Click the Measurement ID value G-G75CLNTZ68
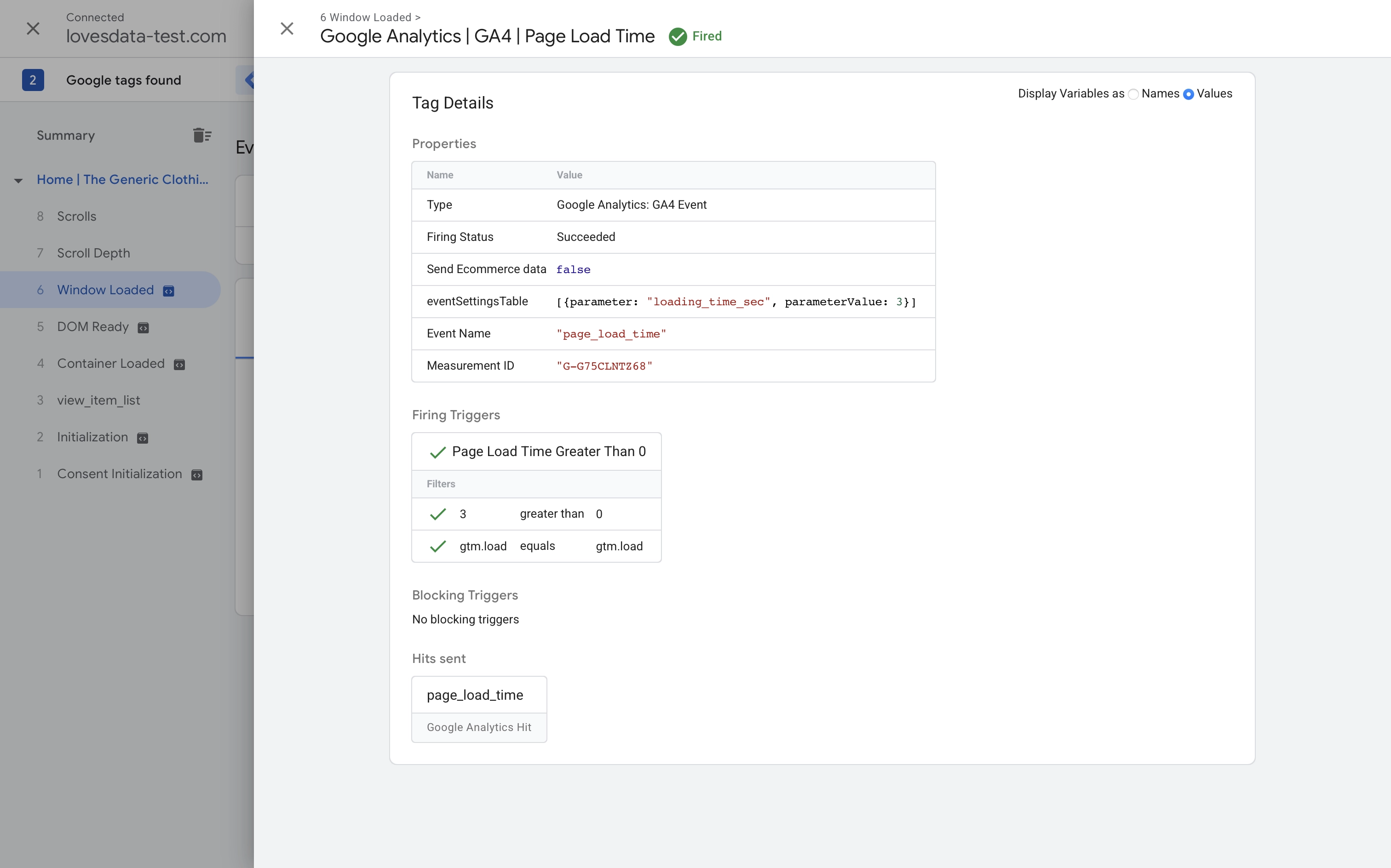Viewport: 1391px width, 868px height. point(604,366)
